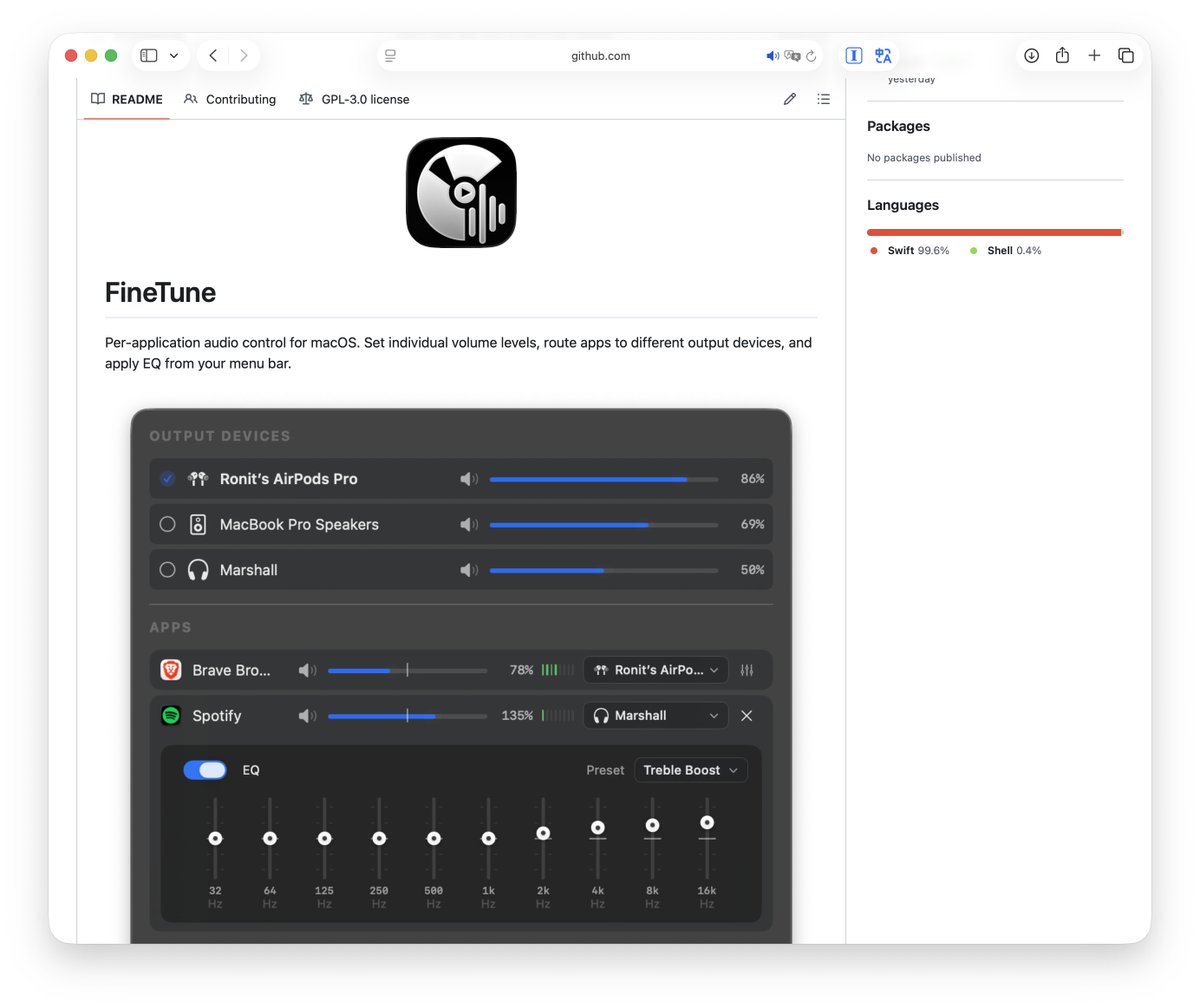This screenshot has width=1200, height=1008.
Task: Open the translate extension icon
Action: (883, 56)
